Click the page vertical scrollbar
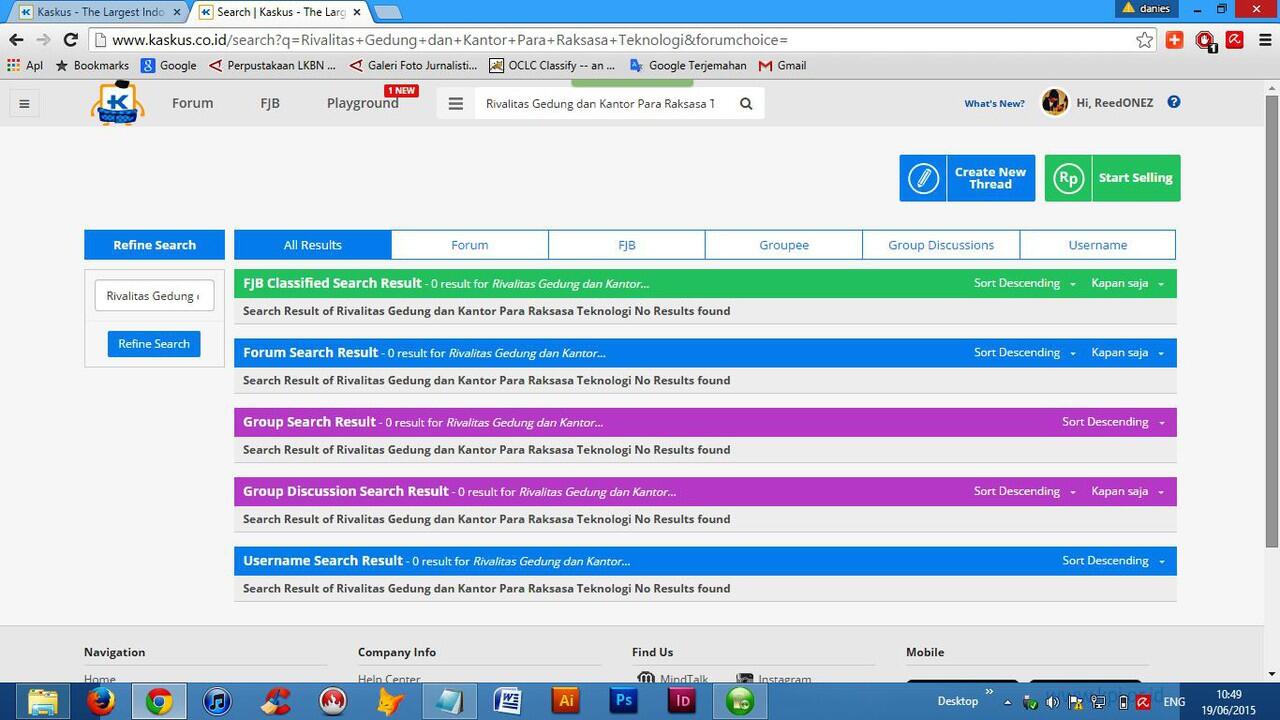Image resolution: width=1280 pixels, height=720 pixels. pos(1272,320)
